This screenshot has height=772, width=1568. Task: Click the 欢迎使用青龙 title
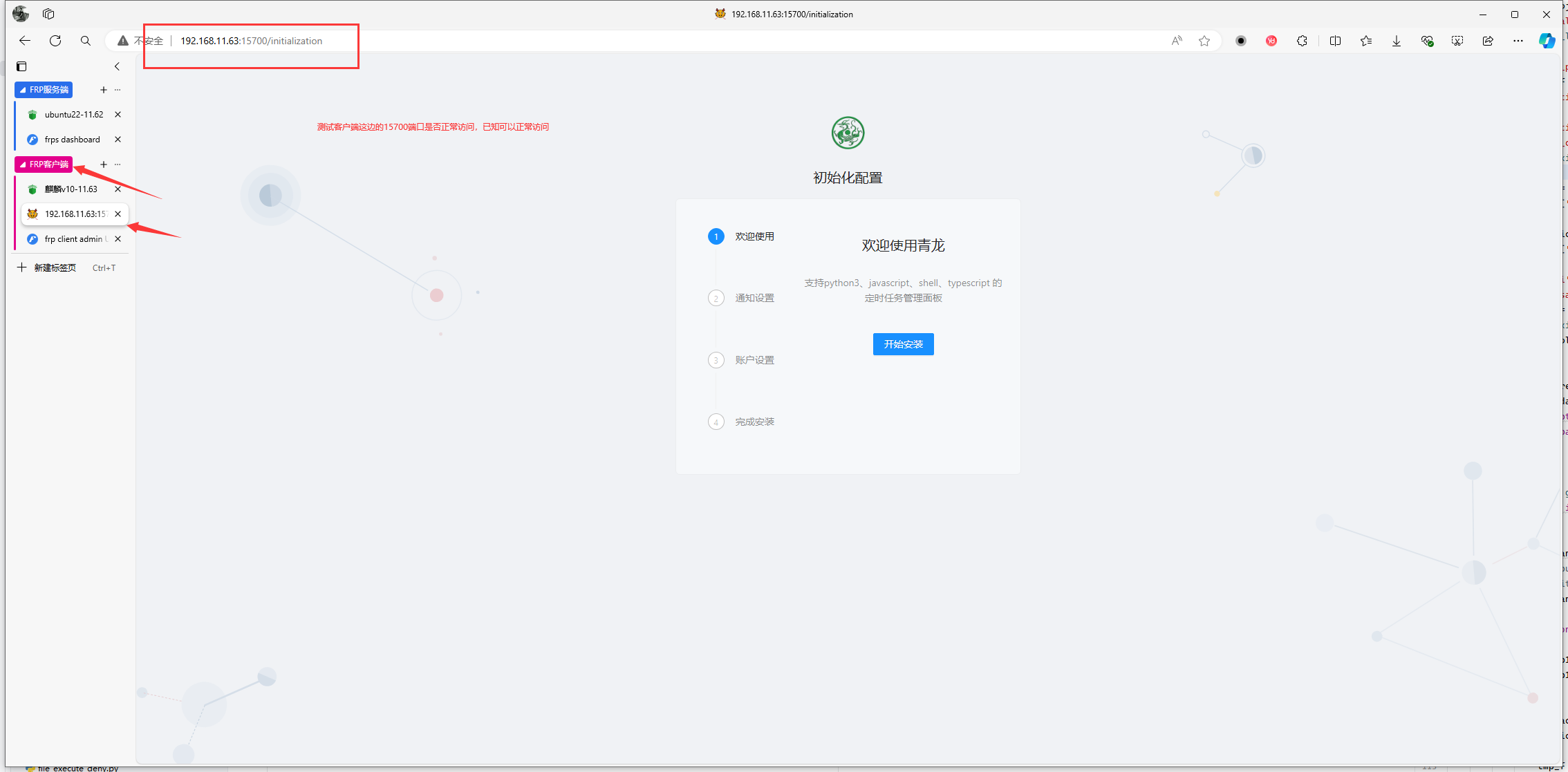tap(903, 245)
